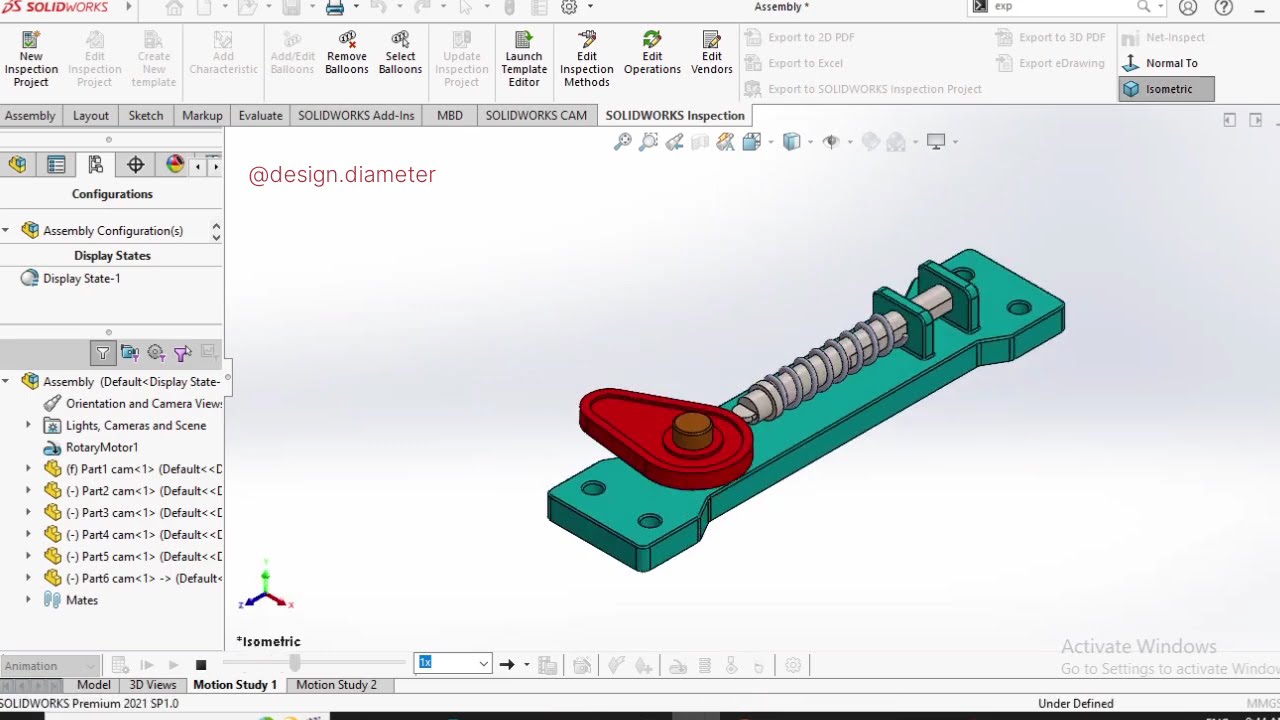Stop the motion study playback
The width and height of the screenshot is (1280, 720).
[201, 665]
